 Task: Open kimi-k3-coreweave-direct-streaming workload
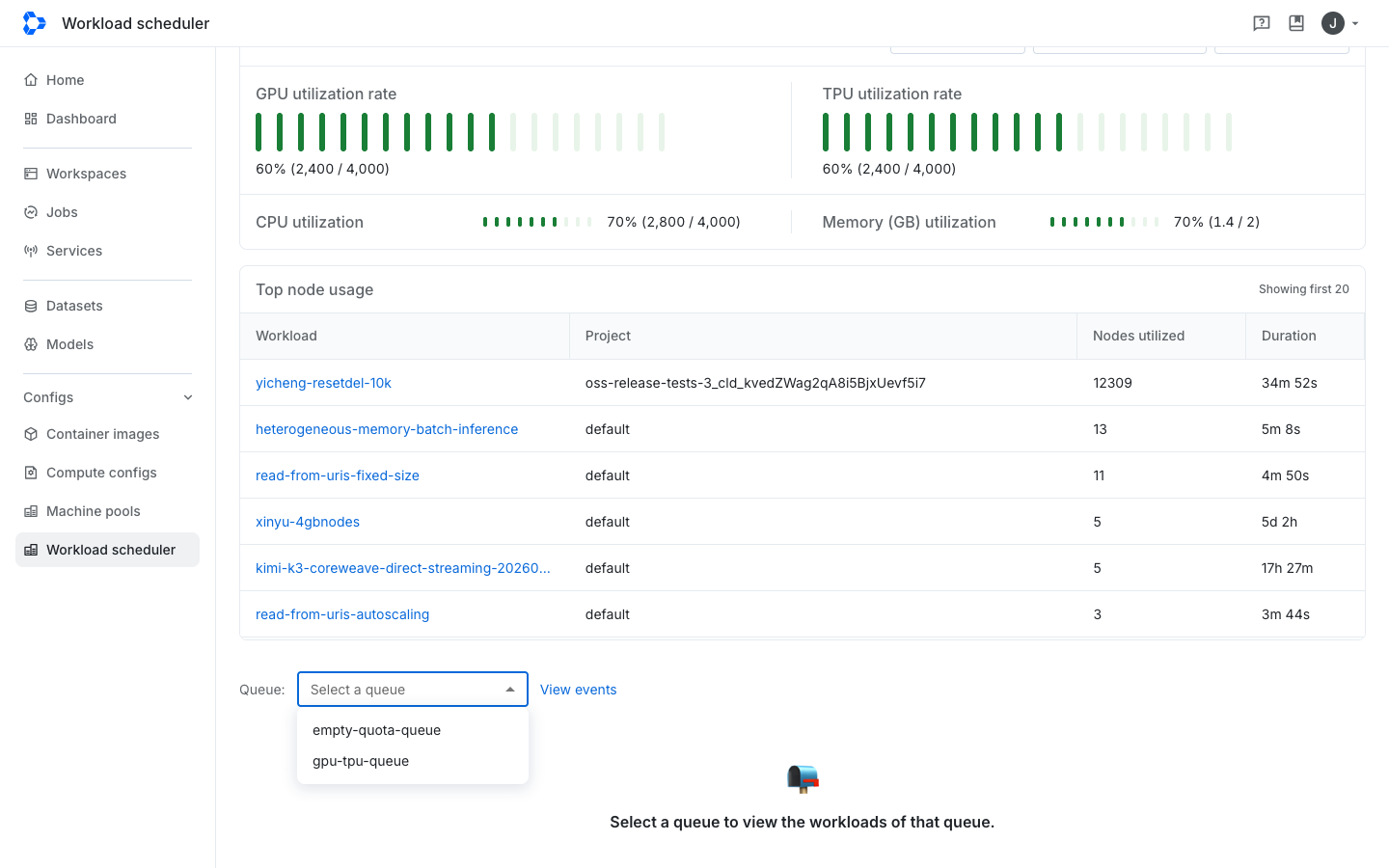[403, 568]
